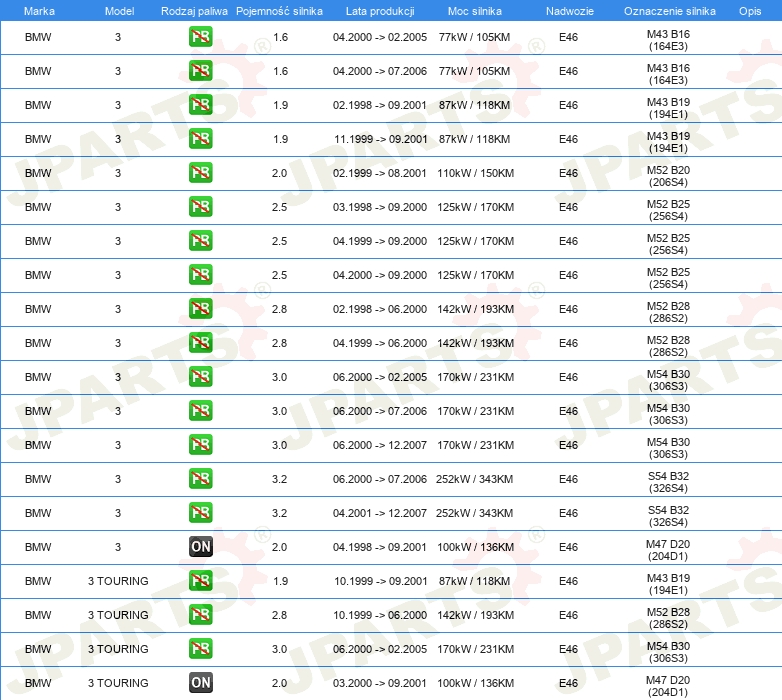Select the PB fuel icon in the 3 TOURING 2.8 row
The image size is (782, 700).
[x=201, y=615]
